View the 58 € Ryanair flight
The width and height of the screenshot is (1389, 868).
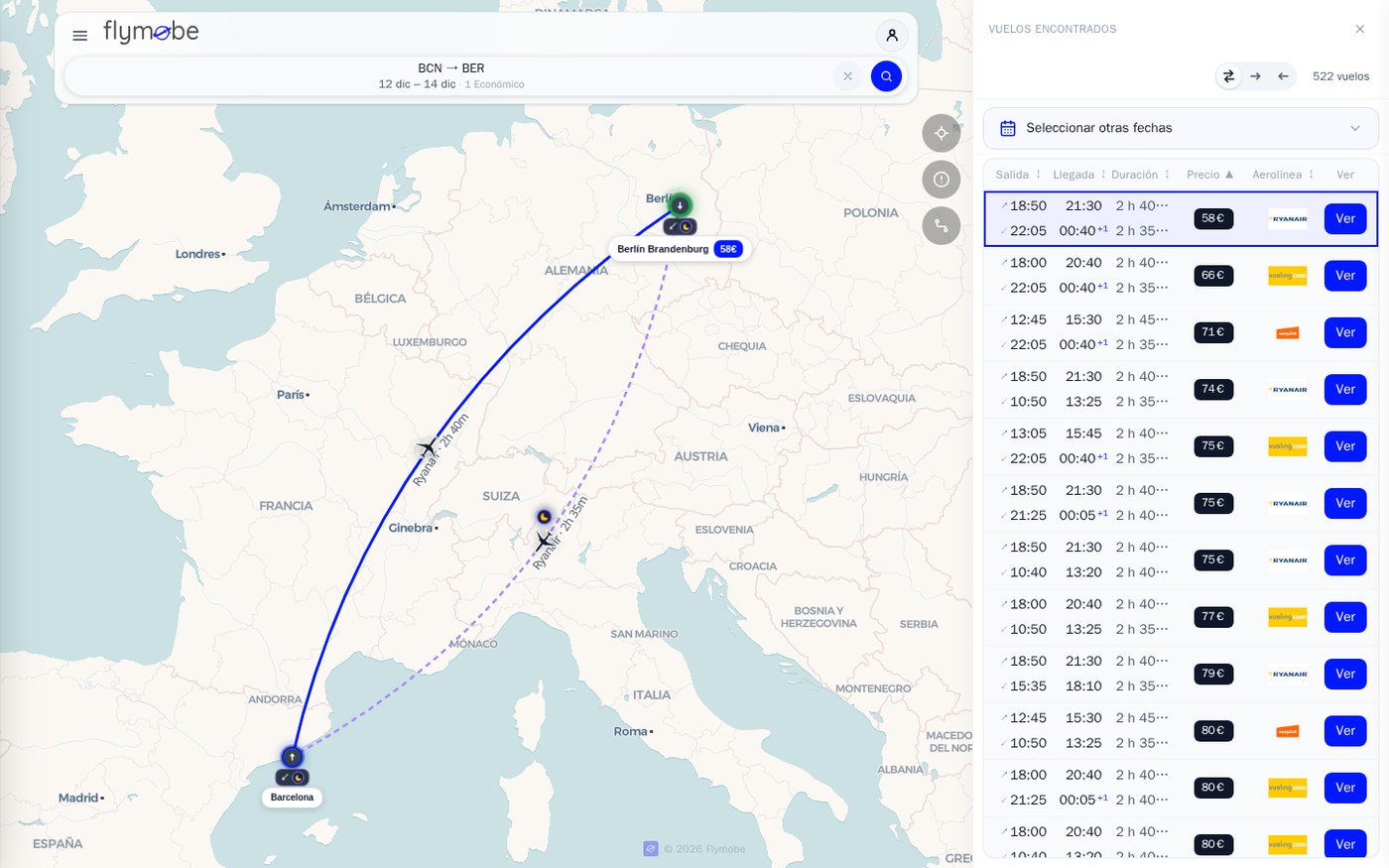pyautogui.click(x=1345, y=219)
